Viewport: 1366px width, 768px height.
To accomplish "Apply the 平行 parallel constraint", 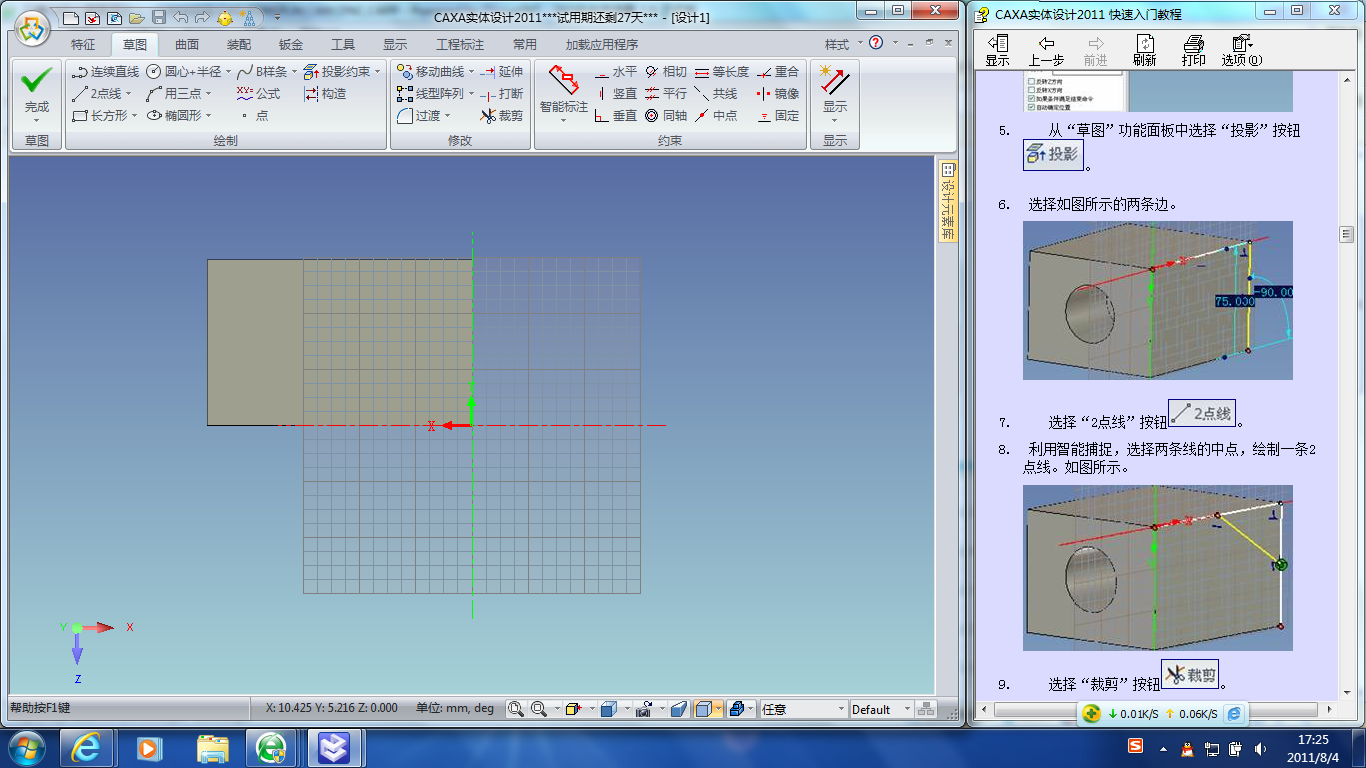I will coord(666,94).
